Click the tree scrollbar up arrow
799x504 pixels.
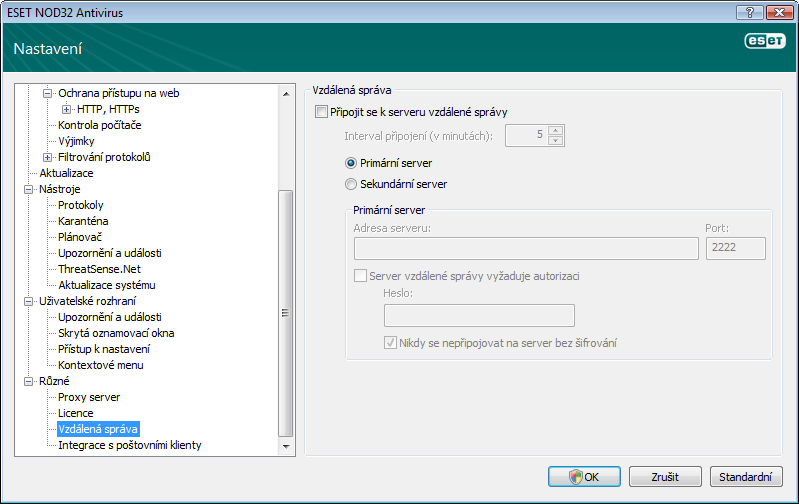pos(286,94)
